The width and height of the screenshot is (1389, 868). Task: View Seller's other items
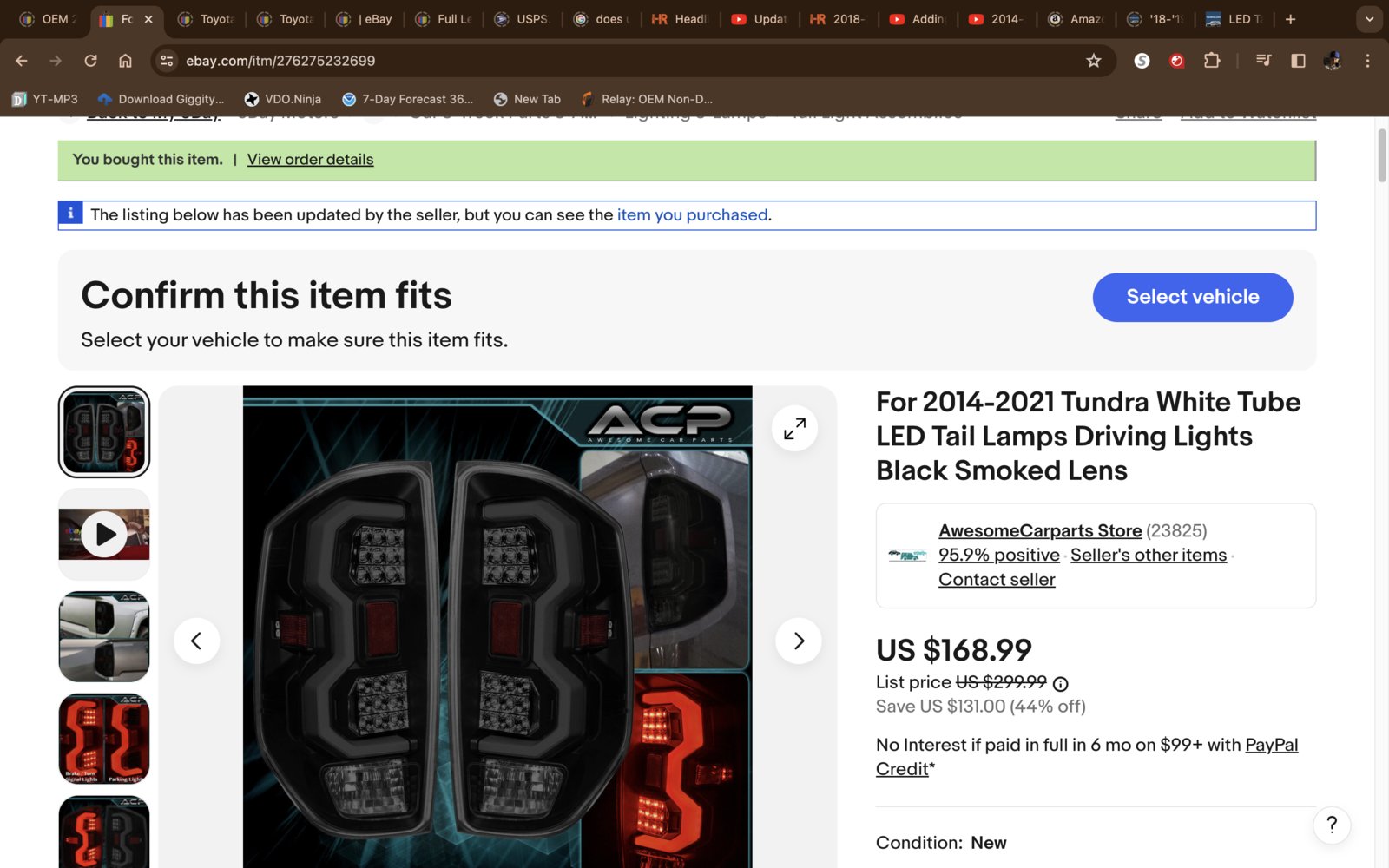pyautogui.click(x=1149, y=555)
